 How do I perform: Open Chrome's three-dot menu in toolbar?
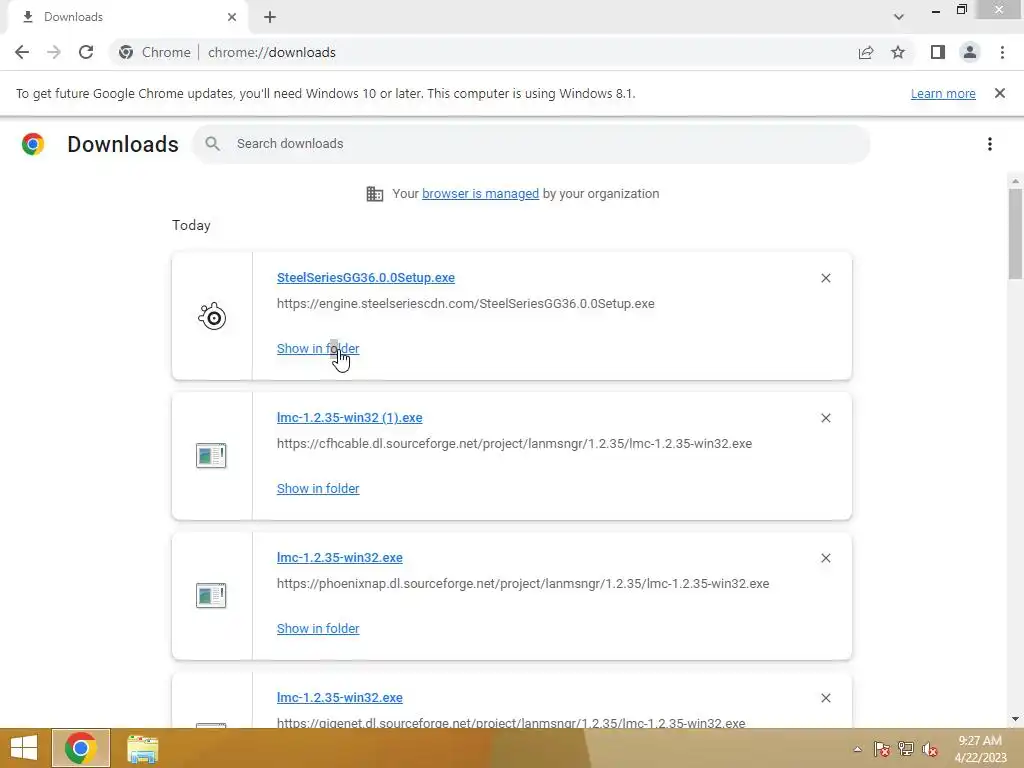click(1002, 52)
